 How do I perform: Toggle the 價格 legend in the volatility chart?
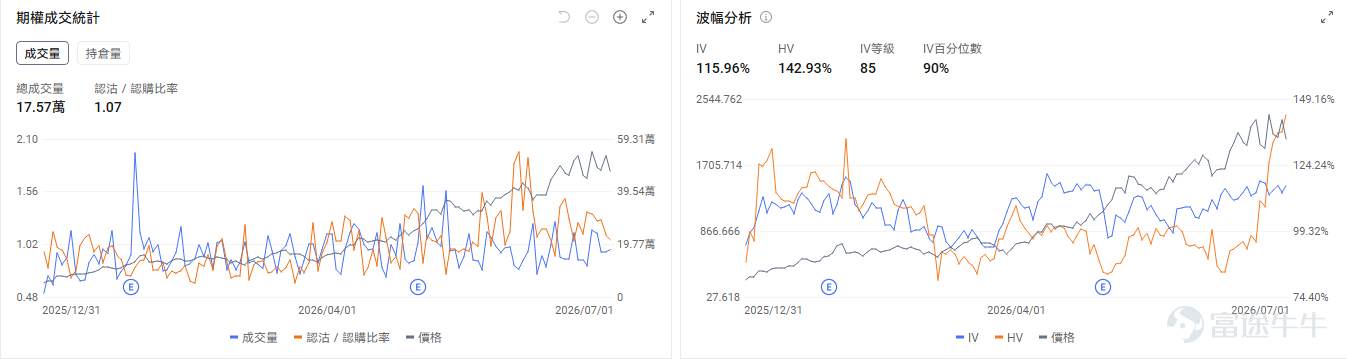pos(1056,338)
